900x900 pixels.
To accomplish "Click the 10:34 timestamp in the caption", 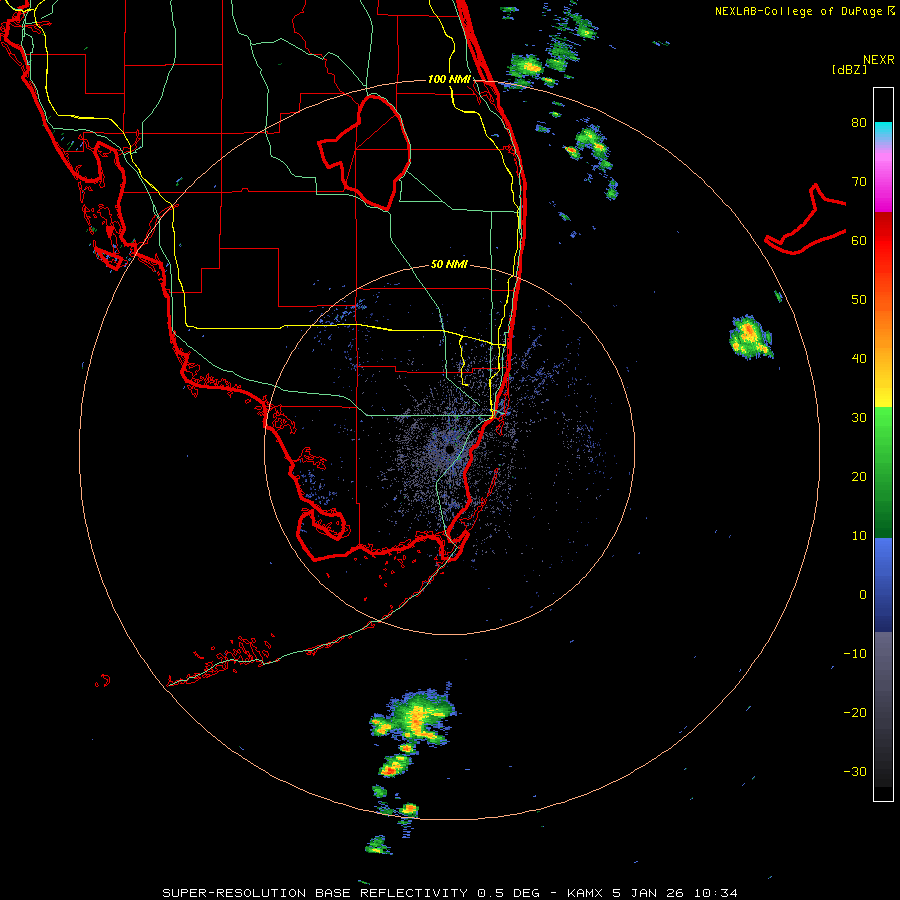I will pos(715,893).
